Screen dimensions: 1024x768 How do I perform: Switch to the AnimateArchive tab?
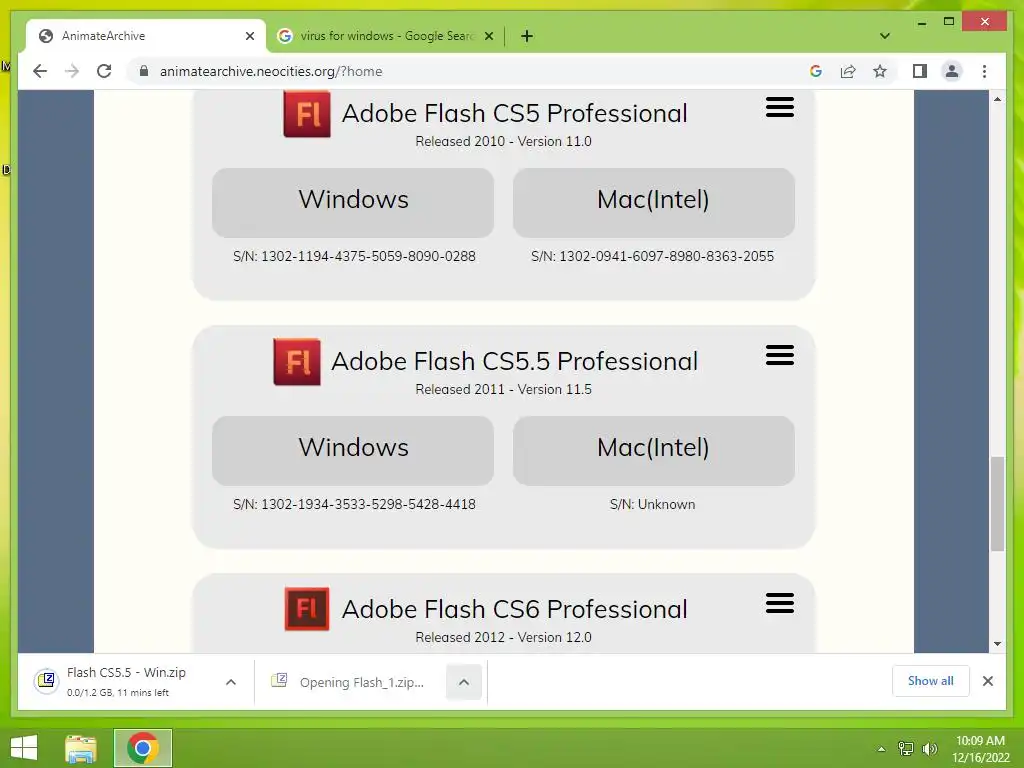point(146,36)
